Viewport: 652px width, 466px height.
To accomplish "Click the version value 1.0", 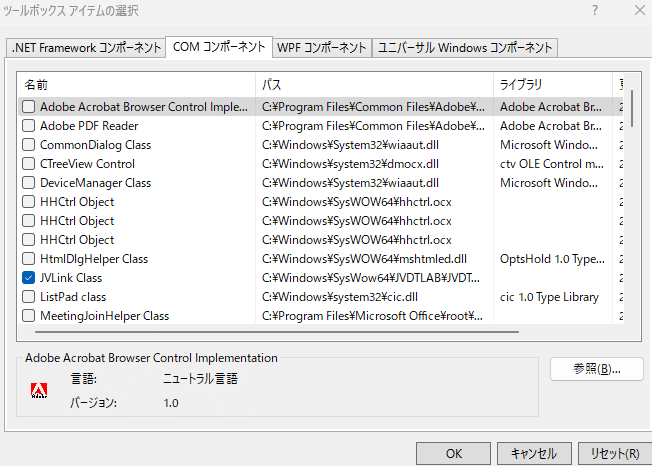I will pyautogui.click(x=171, y=403).
